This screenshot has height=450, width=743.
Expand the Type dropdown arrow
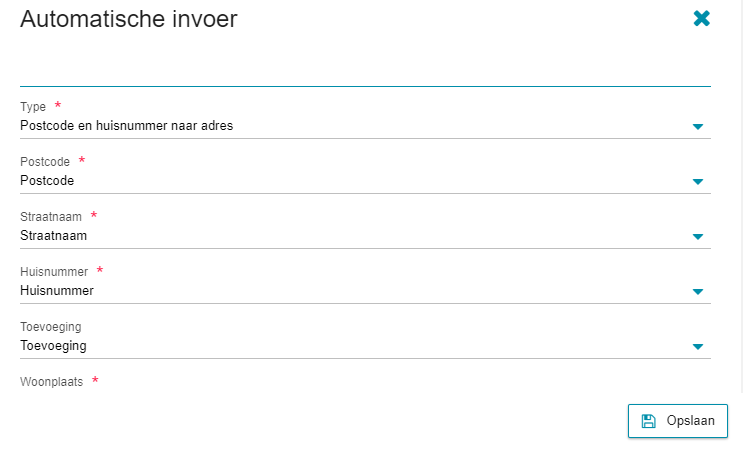pos(698,126)
